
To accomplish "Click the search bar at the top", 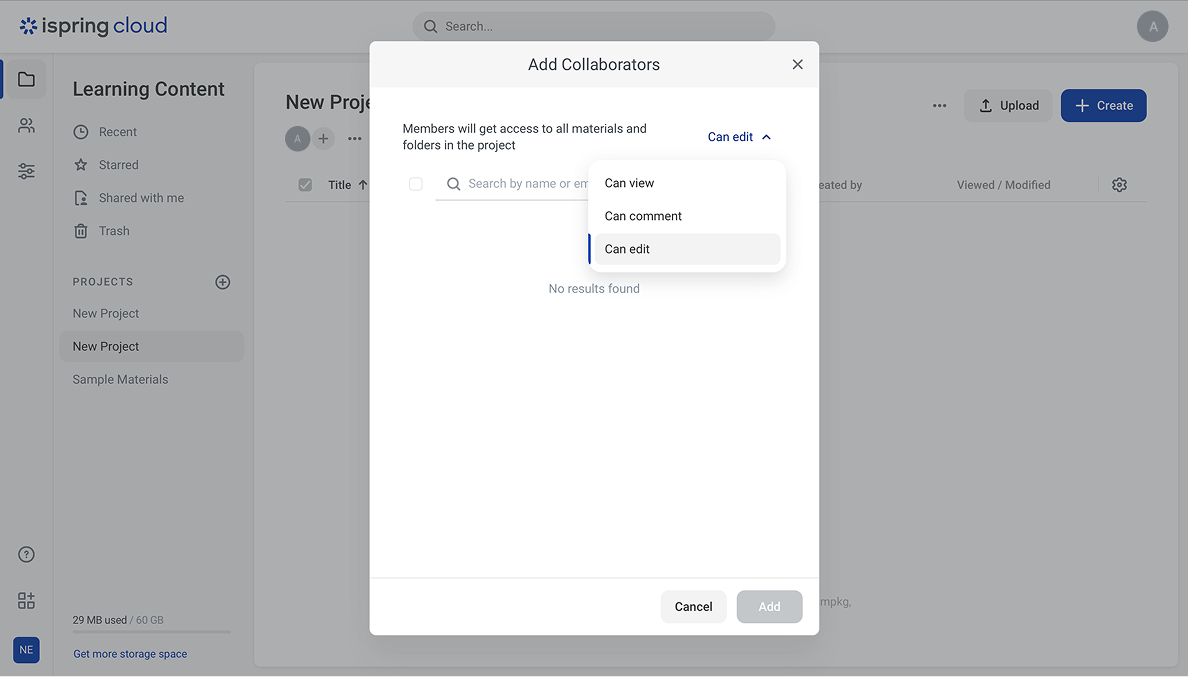I will tap(593, 25).
